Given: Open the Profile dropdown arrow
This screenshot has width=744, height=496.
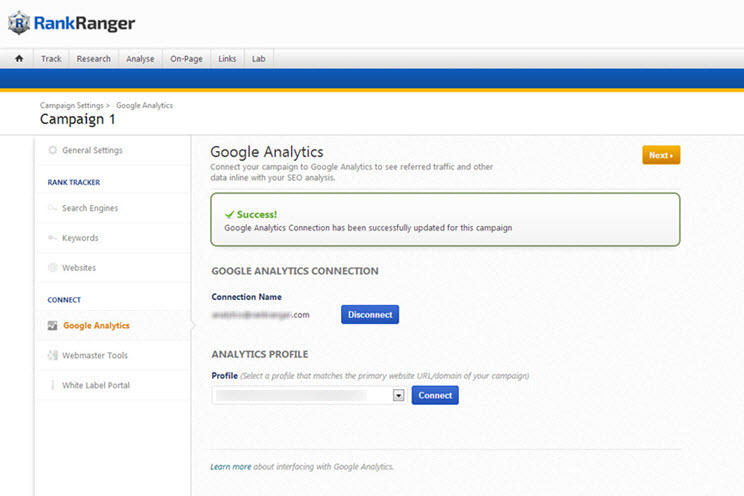Looking at the screenshot, I should click(399, 395).
